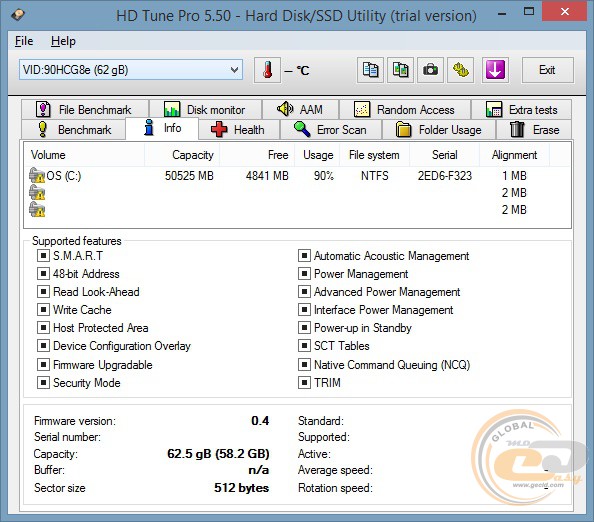Sort by the Alignment column header
Screen dimensions: 594x522
click(x=514, y=155)
